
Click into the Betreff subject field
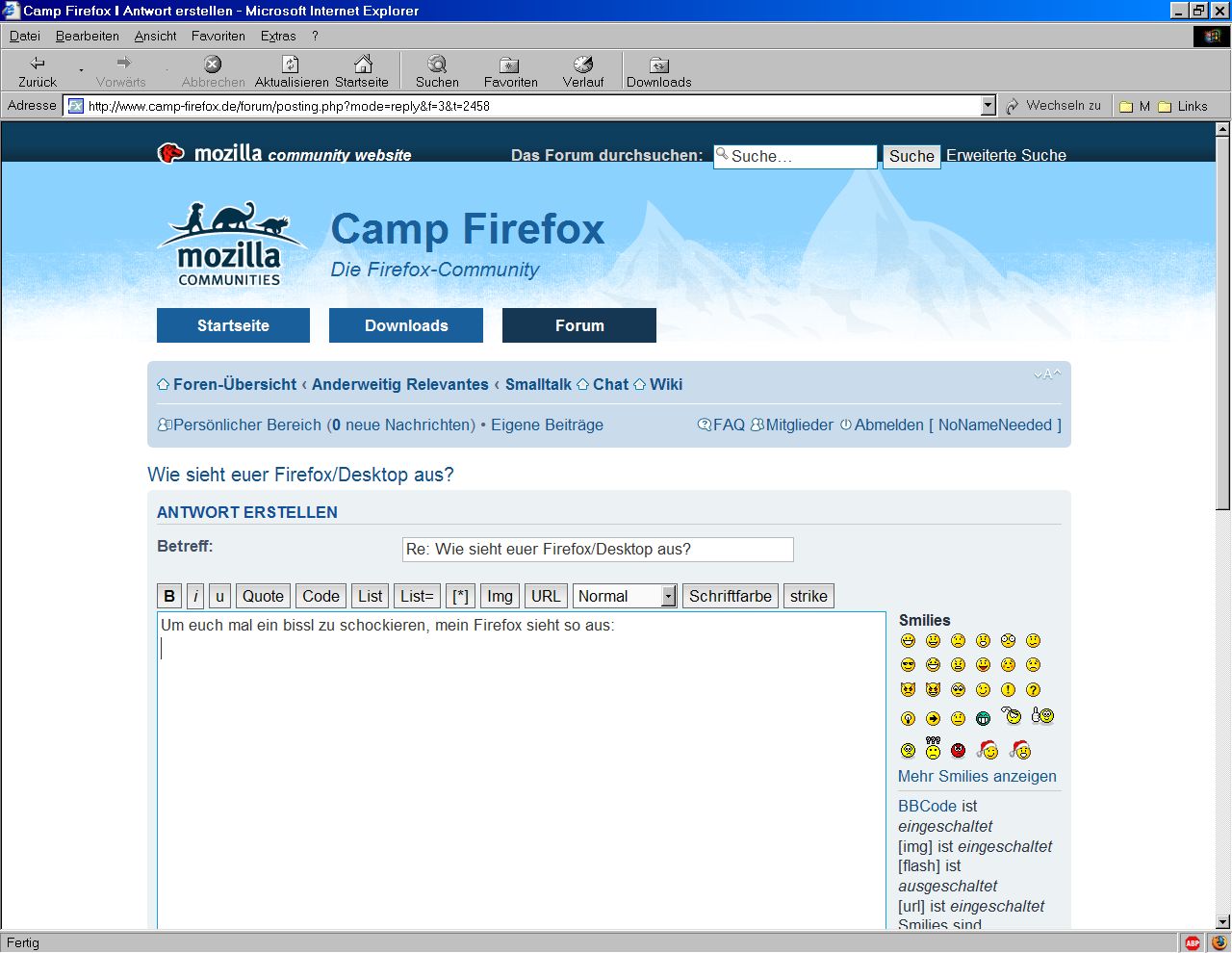tap(598, 550)
